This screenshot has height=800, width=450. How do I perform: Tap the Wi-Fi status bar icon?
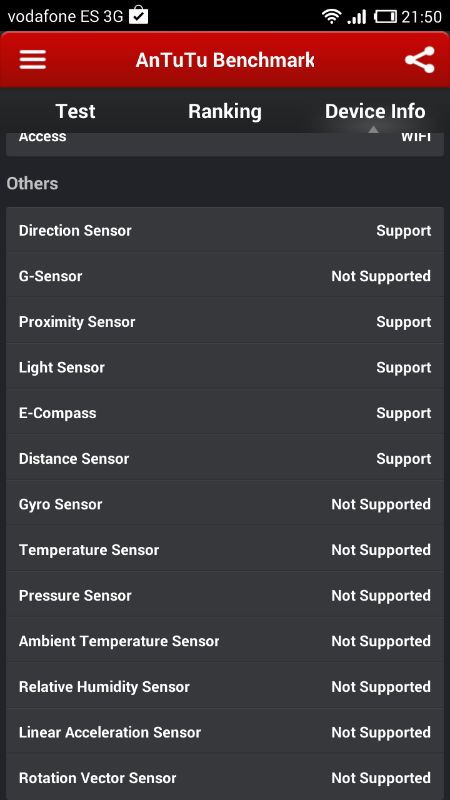click(332, 17)
